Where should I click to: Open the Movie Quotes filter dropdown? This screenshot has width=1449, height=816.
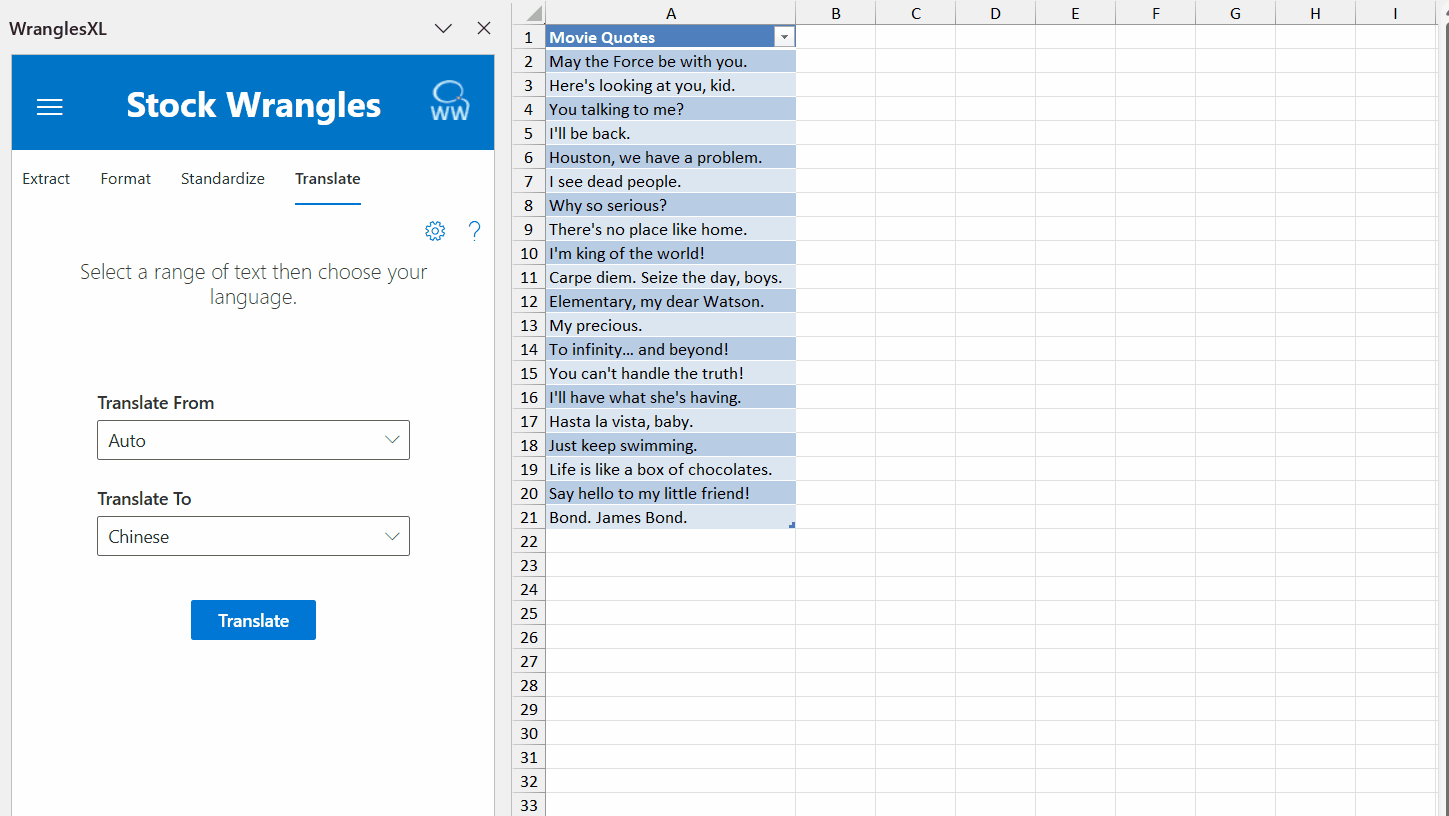coord(784,37)
